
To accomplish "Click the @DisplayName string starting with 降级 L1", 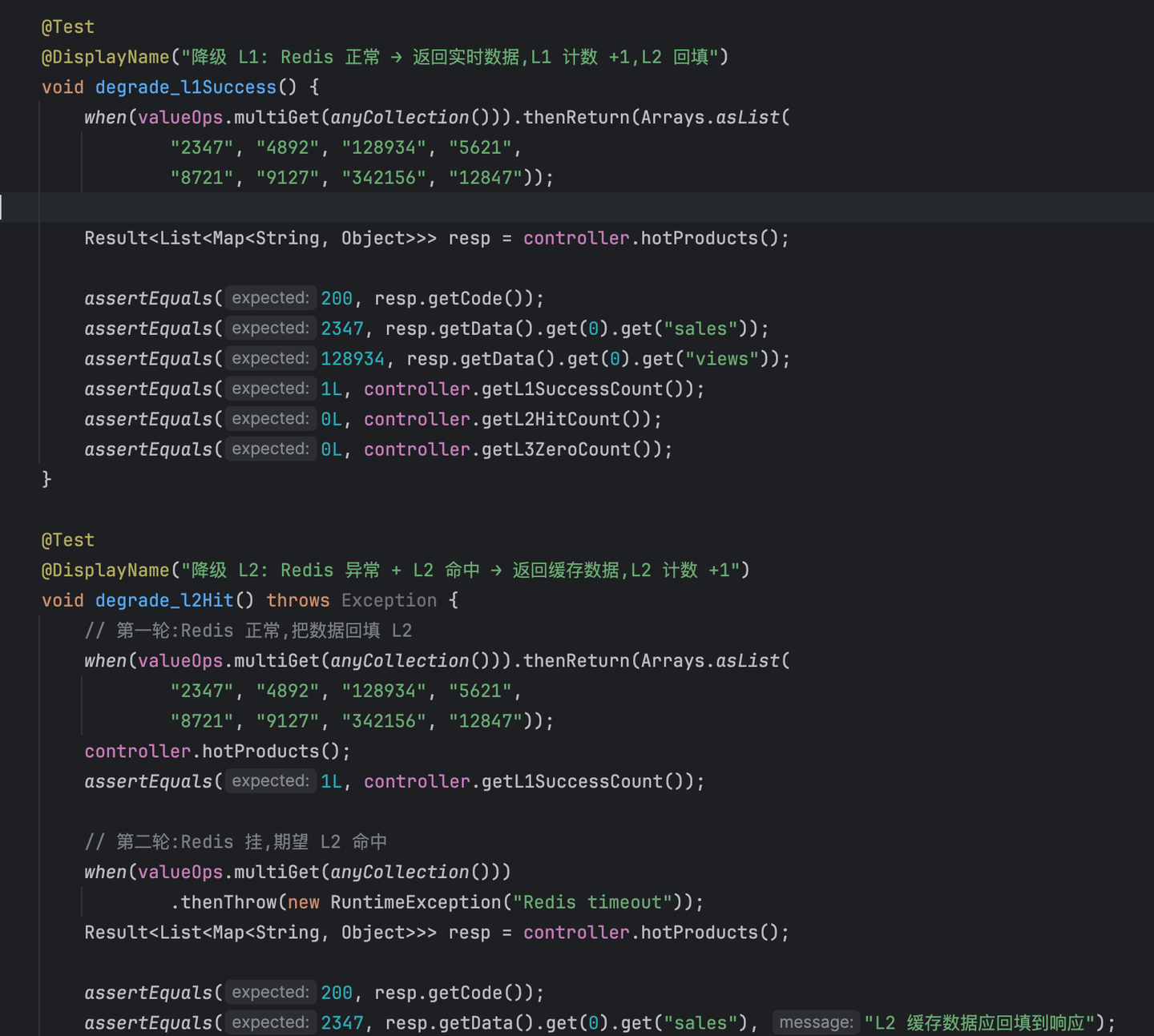I will (450, 57).
